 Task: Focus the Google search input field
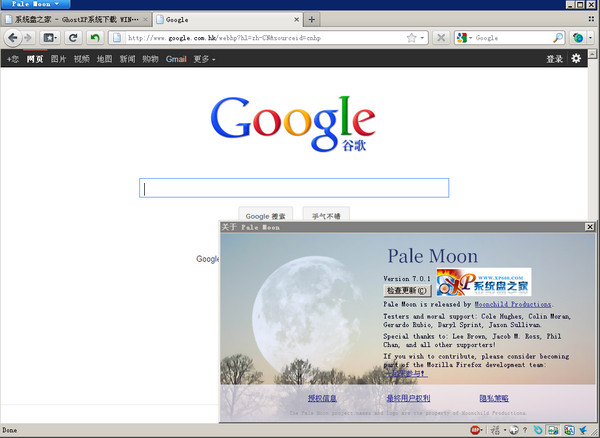[x=294, y=188]
